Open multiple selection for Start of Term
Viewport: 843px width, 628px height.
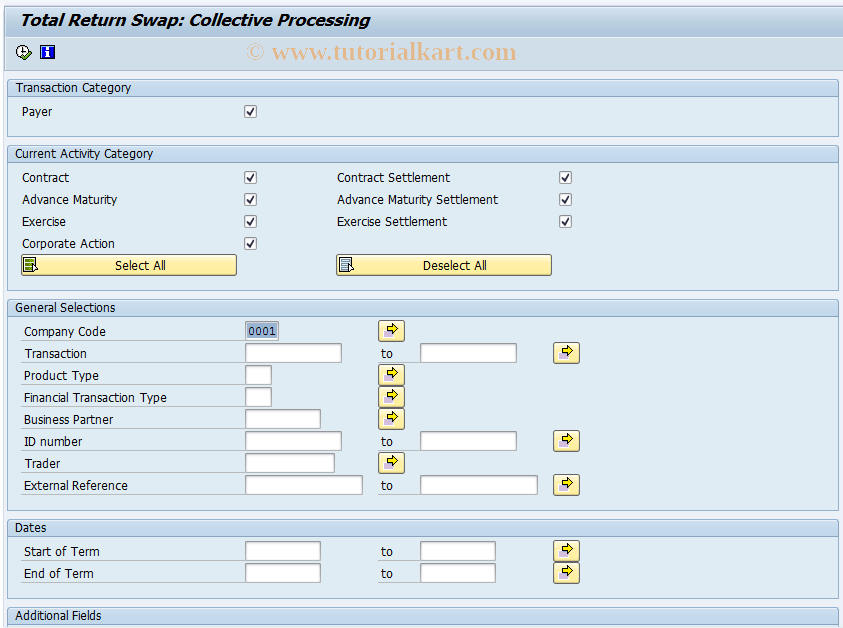(x=566, y=550)
